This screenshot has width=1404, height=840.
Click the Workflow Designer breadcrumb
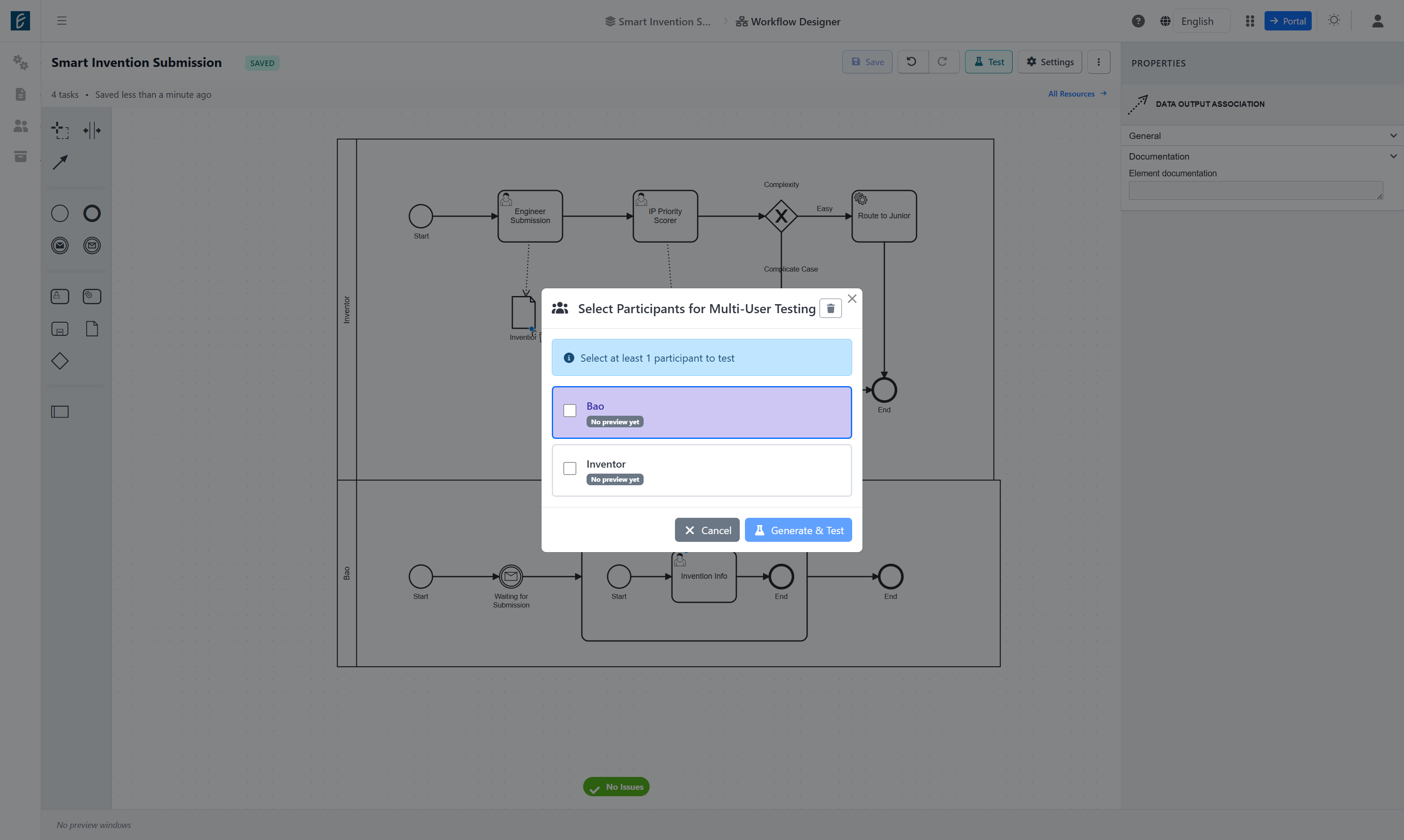[787, 21]
